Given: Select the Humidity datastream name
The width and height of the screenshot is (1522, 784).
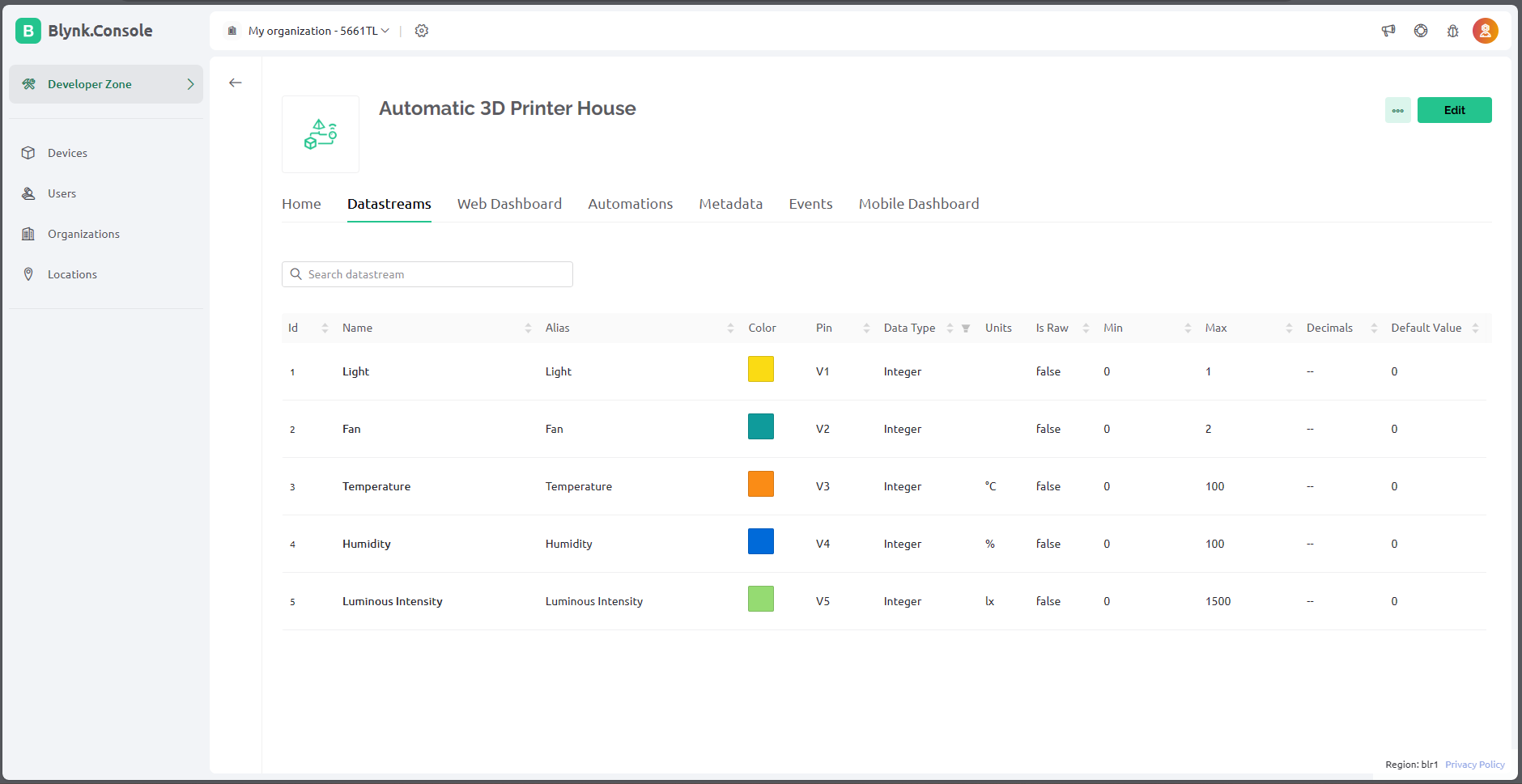Looking at the screenshot, I should pyautogui.click(x=367, y=544).
